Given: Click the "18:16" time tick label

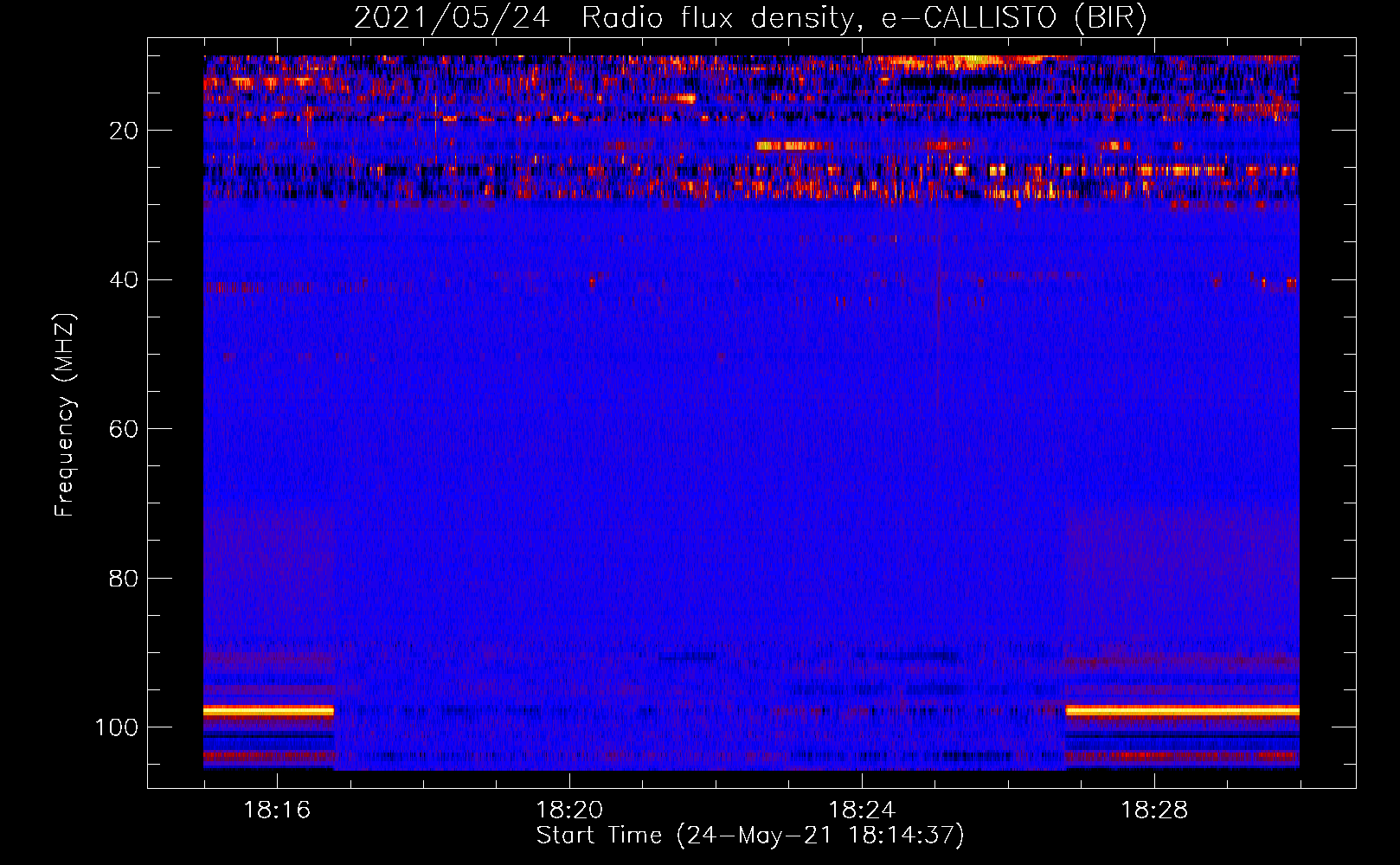Looking at the screenshot, I should click(x=277, y=811).
